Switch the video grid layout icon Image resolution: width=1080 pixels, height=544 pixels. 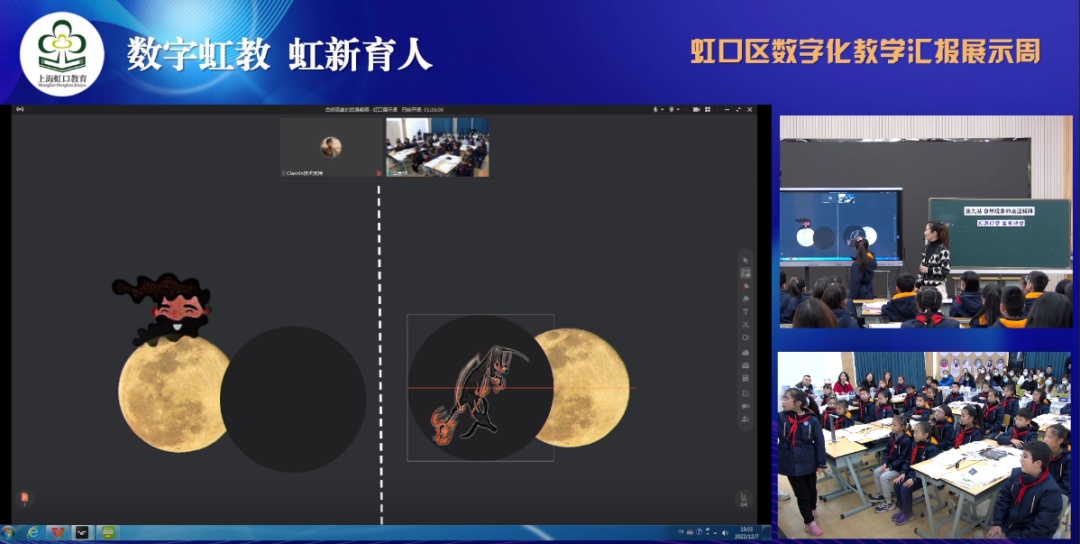(x=707, y=109)
